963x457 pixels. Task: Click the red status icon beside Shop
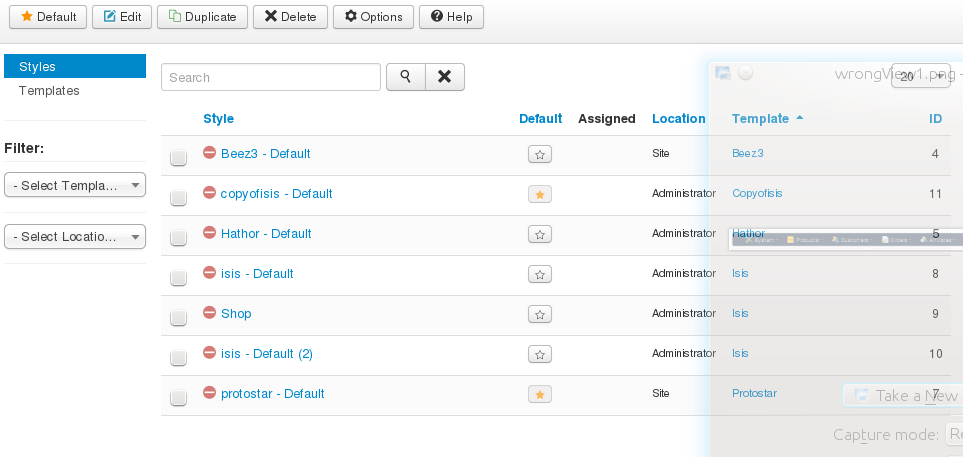click(x=209, y=313)
